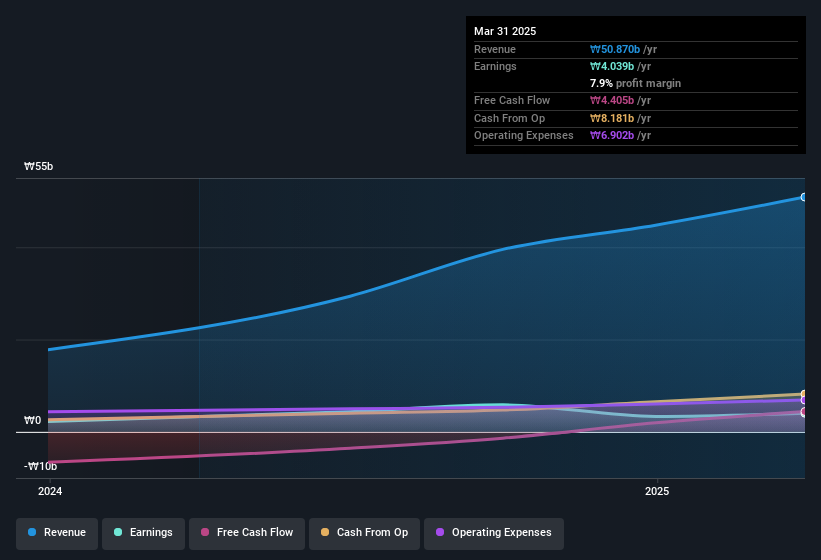Toggle the Earnings series legend button
The height and width of the screenshot is (560, 821).
(143, 533)
